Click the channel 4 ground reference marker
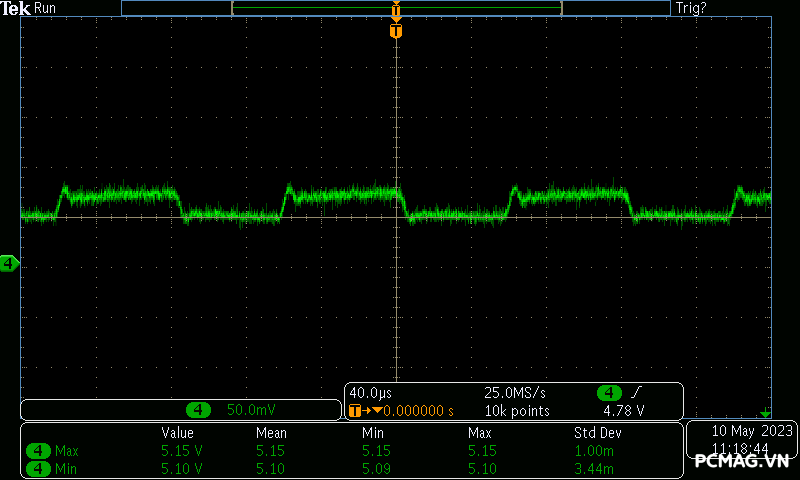Screen dimensions: 800x480 tap(10, 264)
